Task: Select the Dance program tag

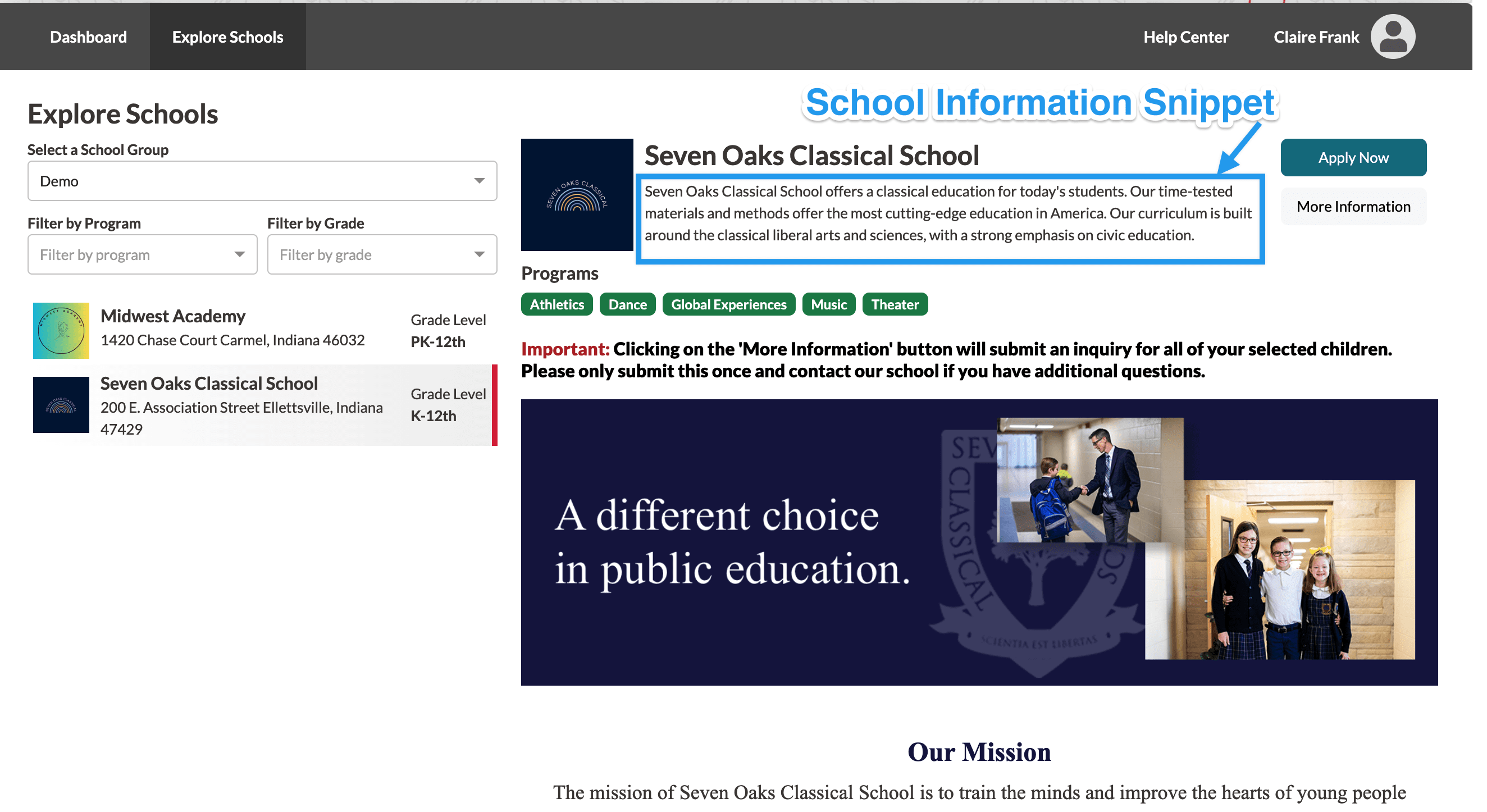Action: tap(627, 304)
